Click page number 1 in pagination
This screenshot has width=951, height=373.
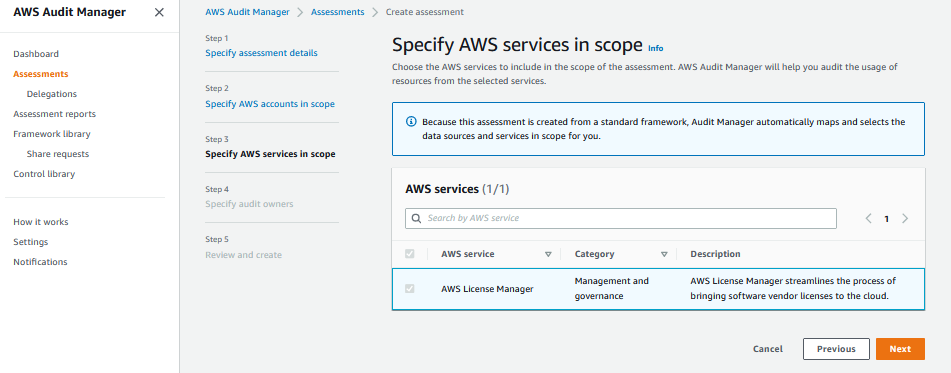[x=887, y=219]
